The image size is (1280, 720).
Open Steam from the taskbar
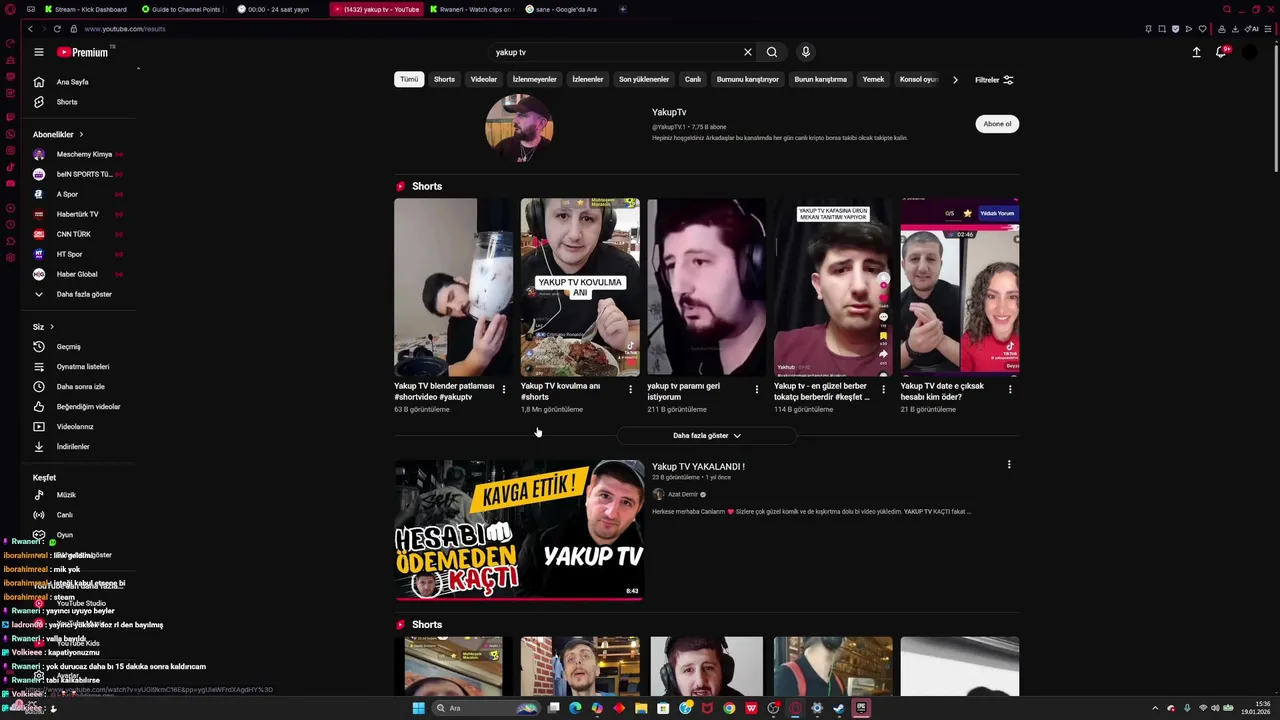pos(839,708)
